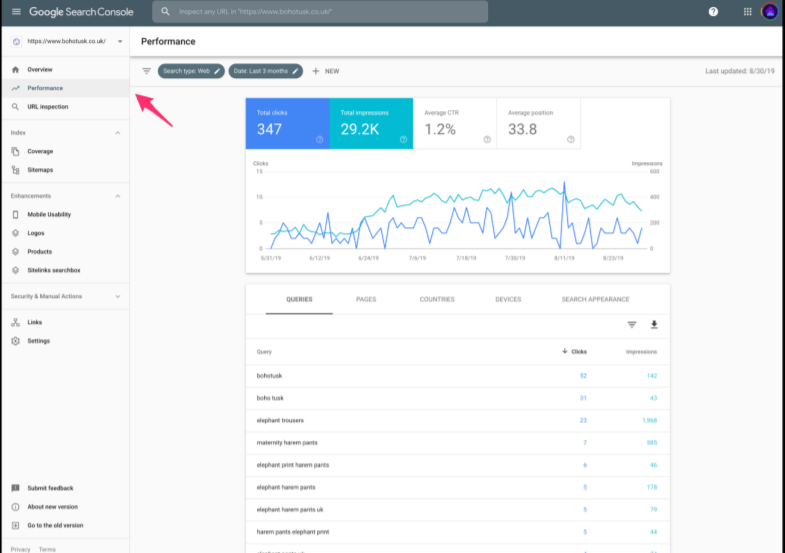
Task: Add a NEW filter
Action: [326, 71]
